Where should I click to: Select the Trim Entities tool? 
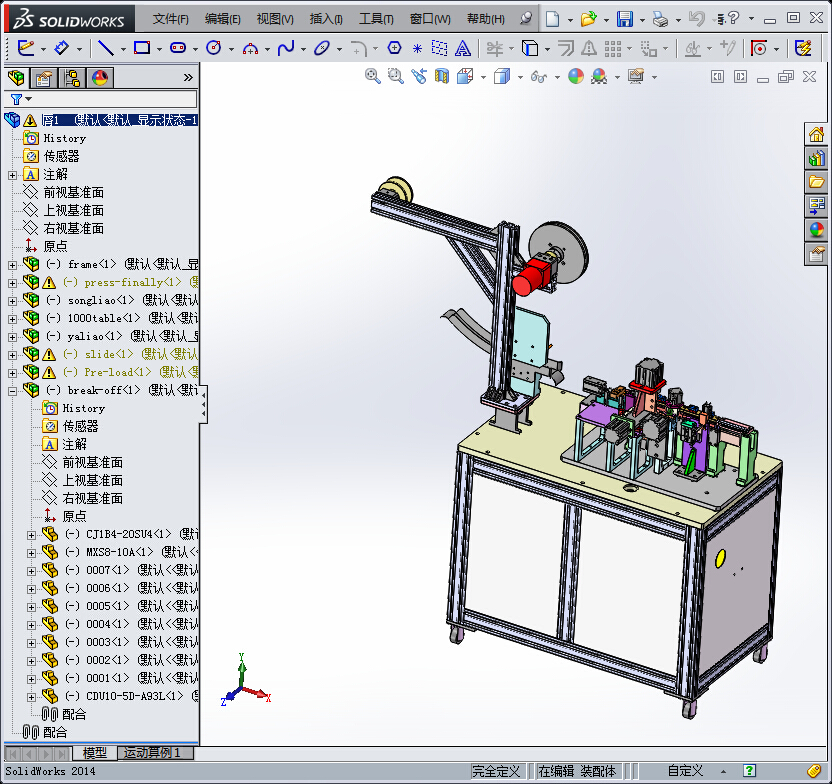coord(495,49)
